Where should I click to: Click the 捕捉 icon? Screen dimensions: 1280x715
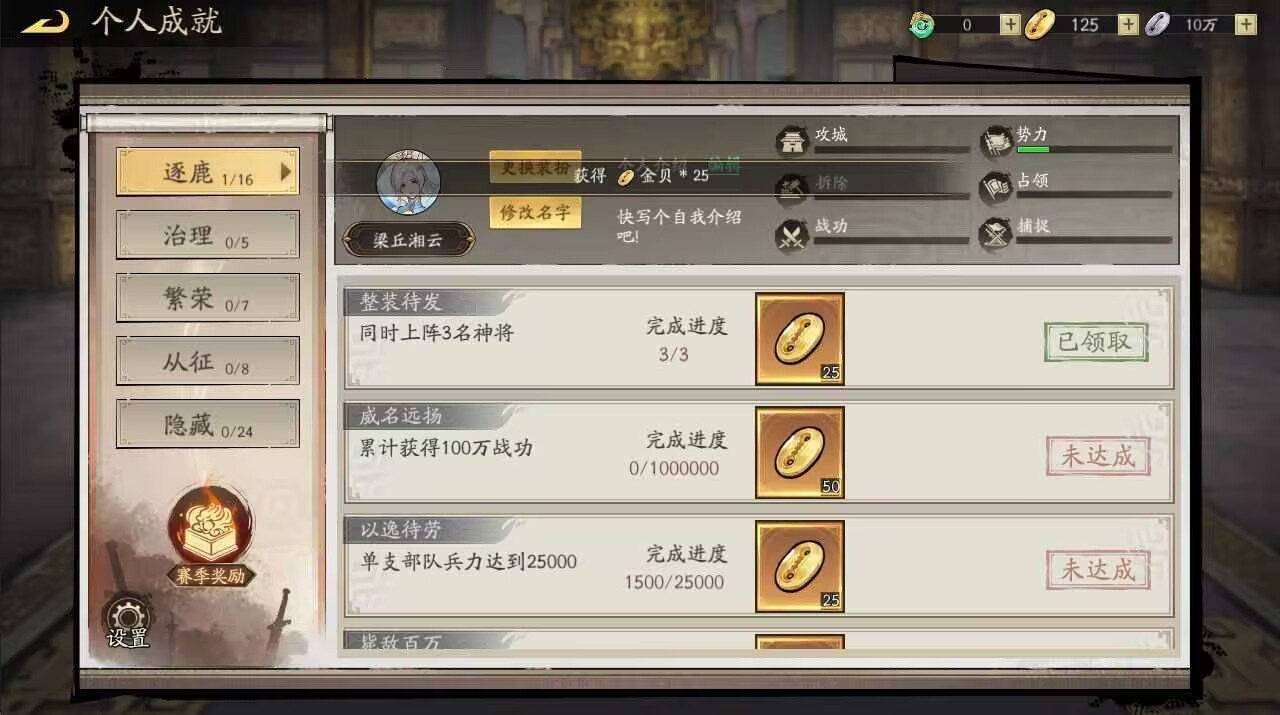(x=996, y=235)
